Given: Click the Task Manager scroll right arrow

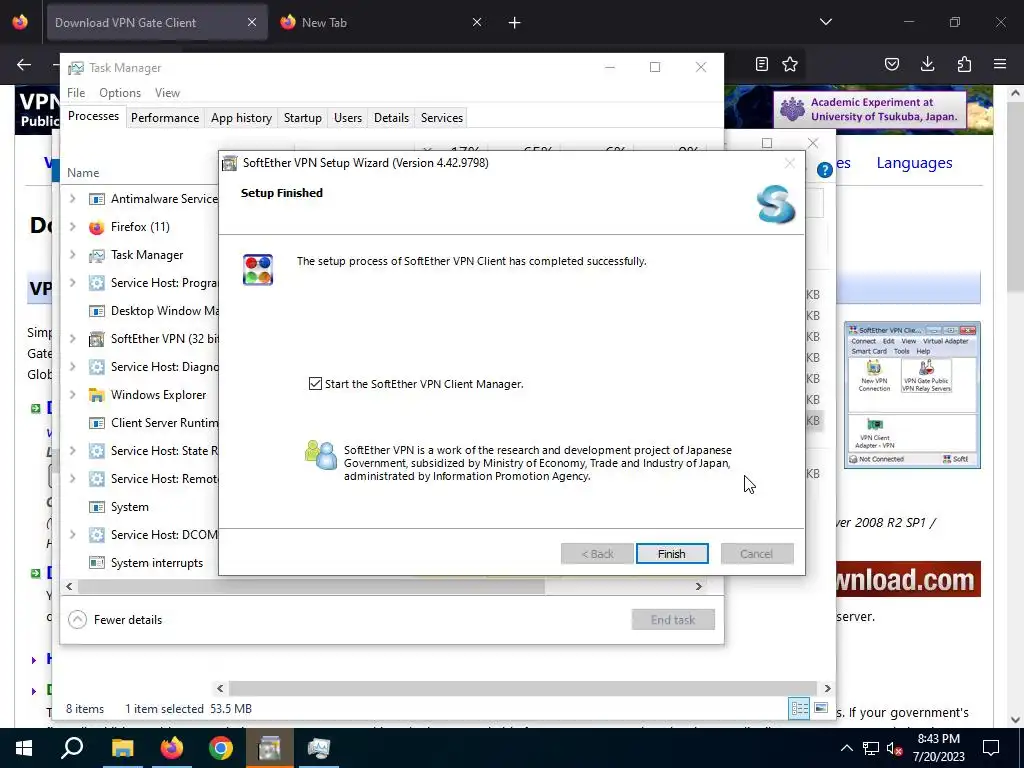Looking at the screenshot, I should coord(698,586).
